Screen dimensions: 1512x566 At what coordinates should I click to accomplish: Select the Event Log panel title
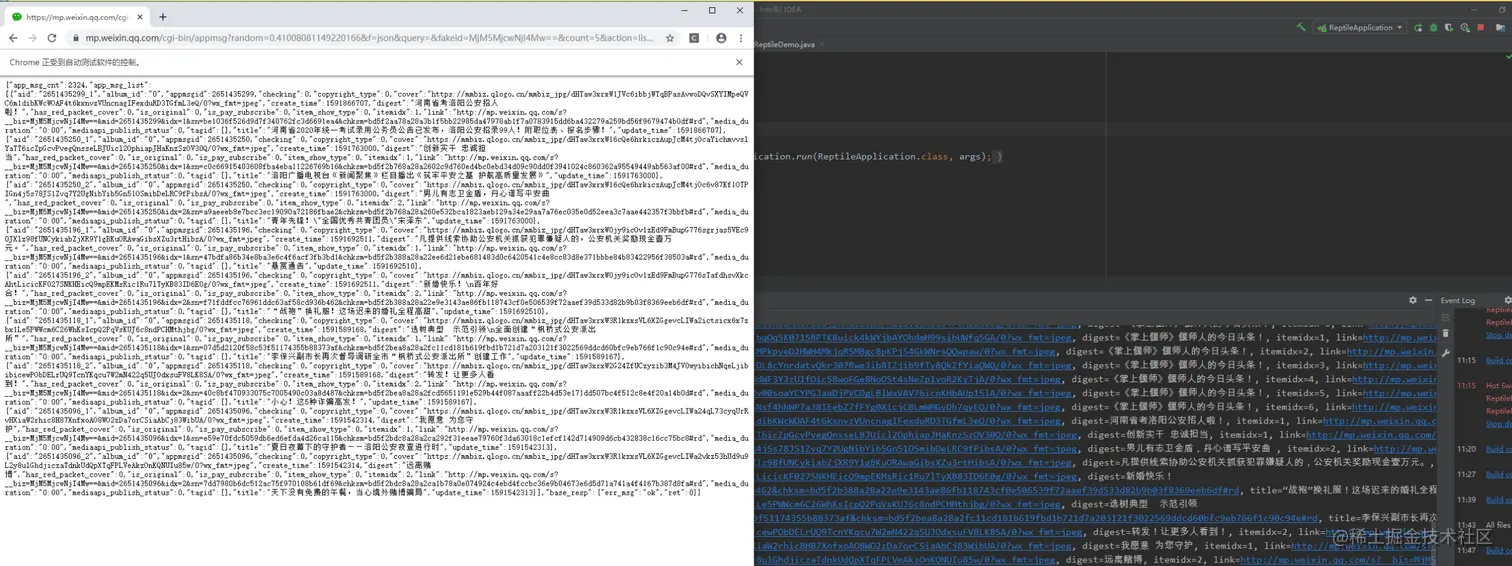point(1458,300)
